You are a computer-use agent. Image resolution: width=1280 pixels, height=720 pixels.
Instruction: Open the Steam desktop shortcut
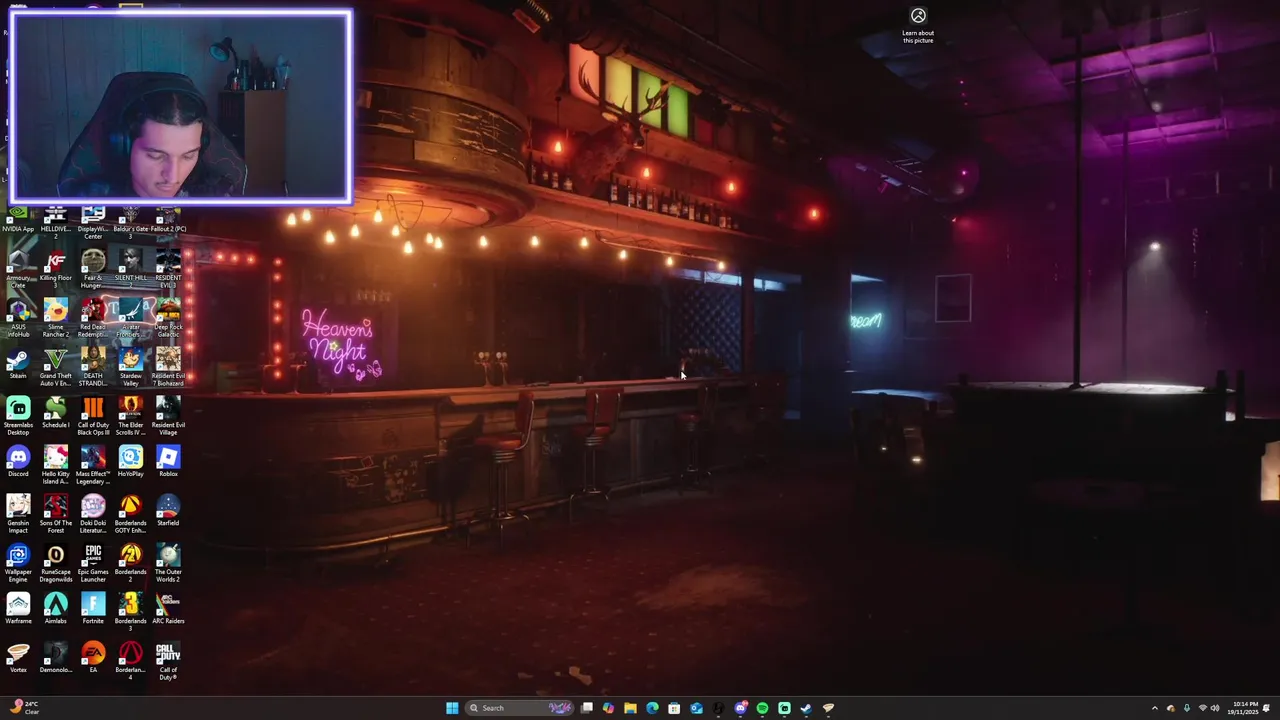[18, 364]
